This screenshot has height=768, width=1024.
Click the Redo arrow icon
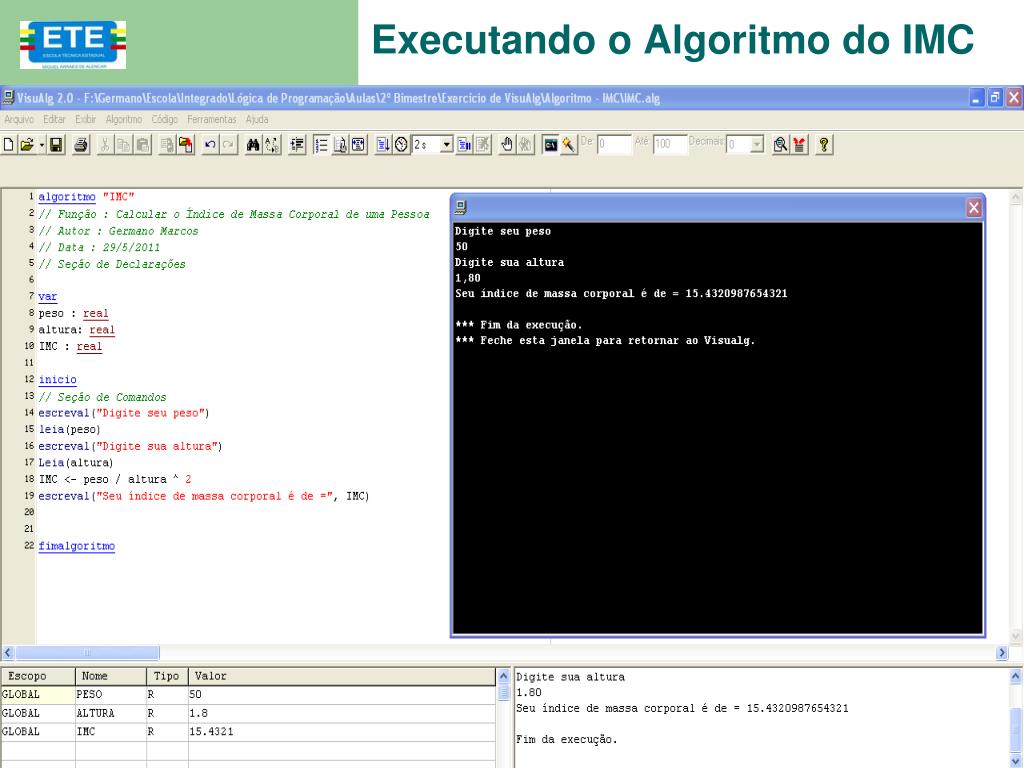pos(228,144)
